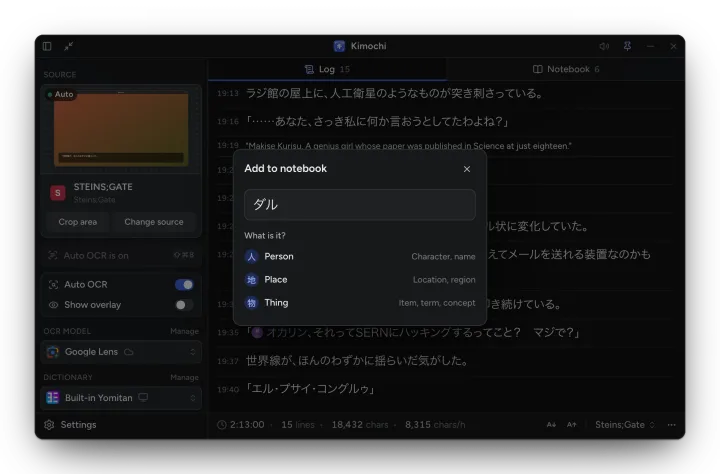Click the Google Lens logo icon
Screen dimensions: 720x474
pos(53,352)
